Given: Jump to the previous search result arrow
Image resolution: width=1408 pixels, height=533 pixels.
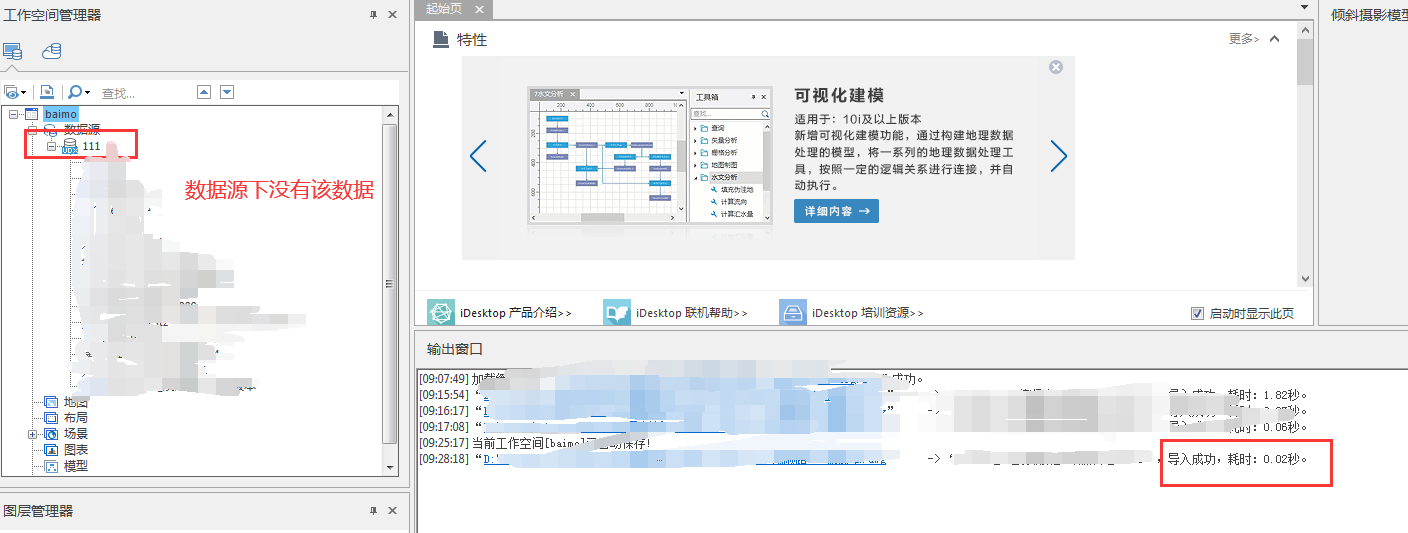Looking at the screenshot, I should (204, 92).
